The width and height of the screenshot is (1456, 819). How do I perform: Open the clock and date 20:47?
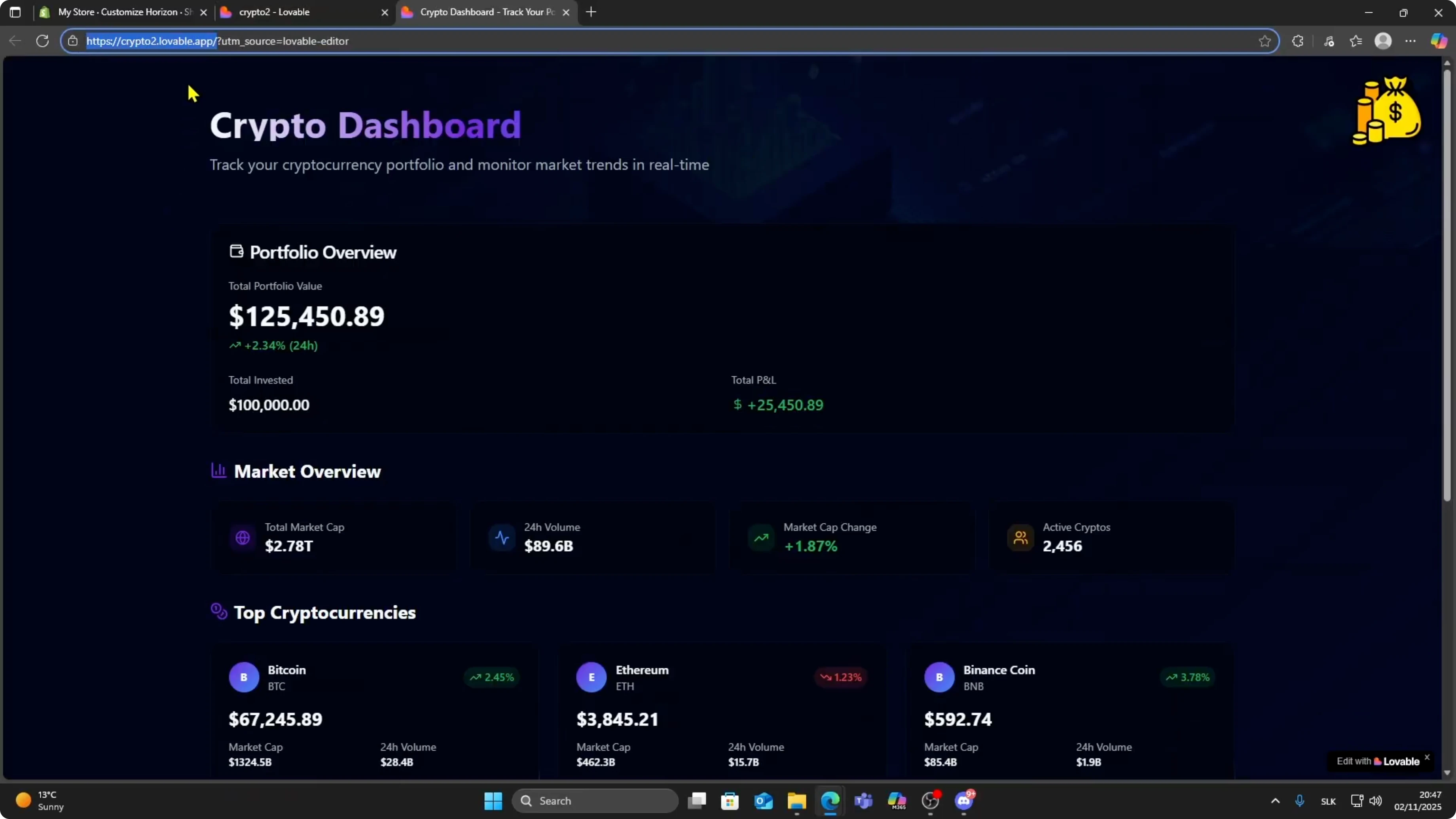coord(1418,800)
